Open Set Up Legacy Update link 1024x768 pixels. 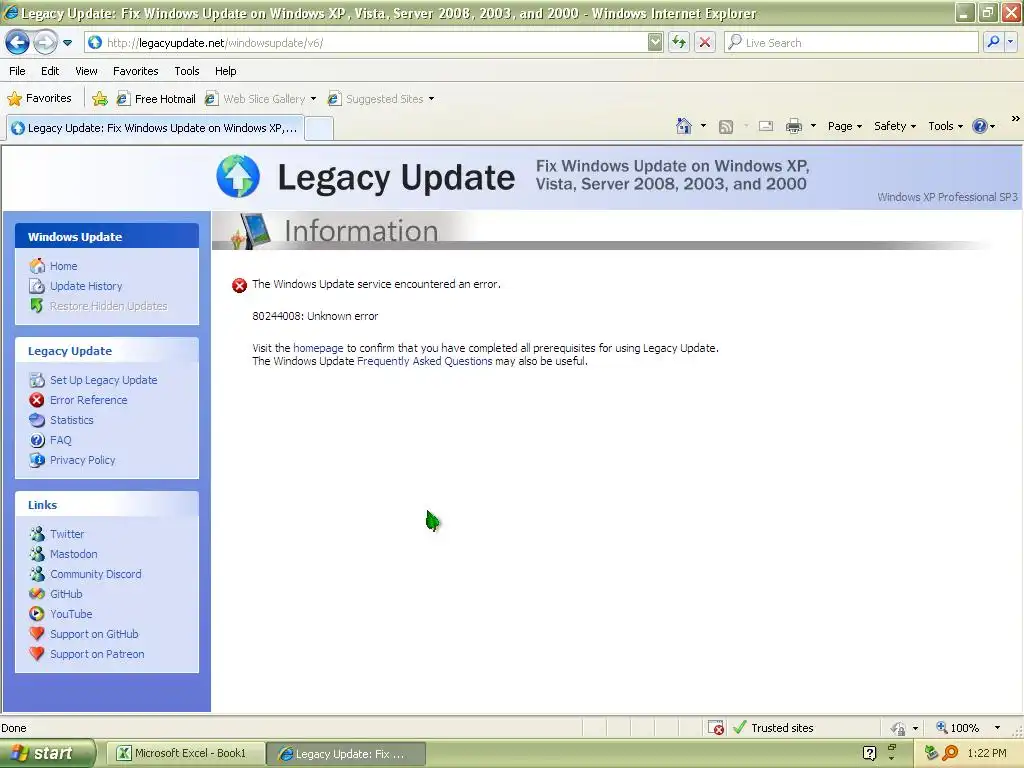coord(103,380)
